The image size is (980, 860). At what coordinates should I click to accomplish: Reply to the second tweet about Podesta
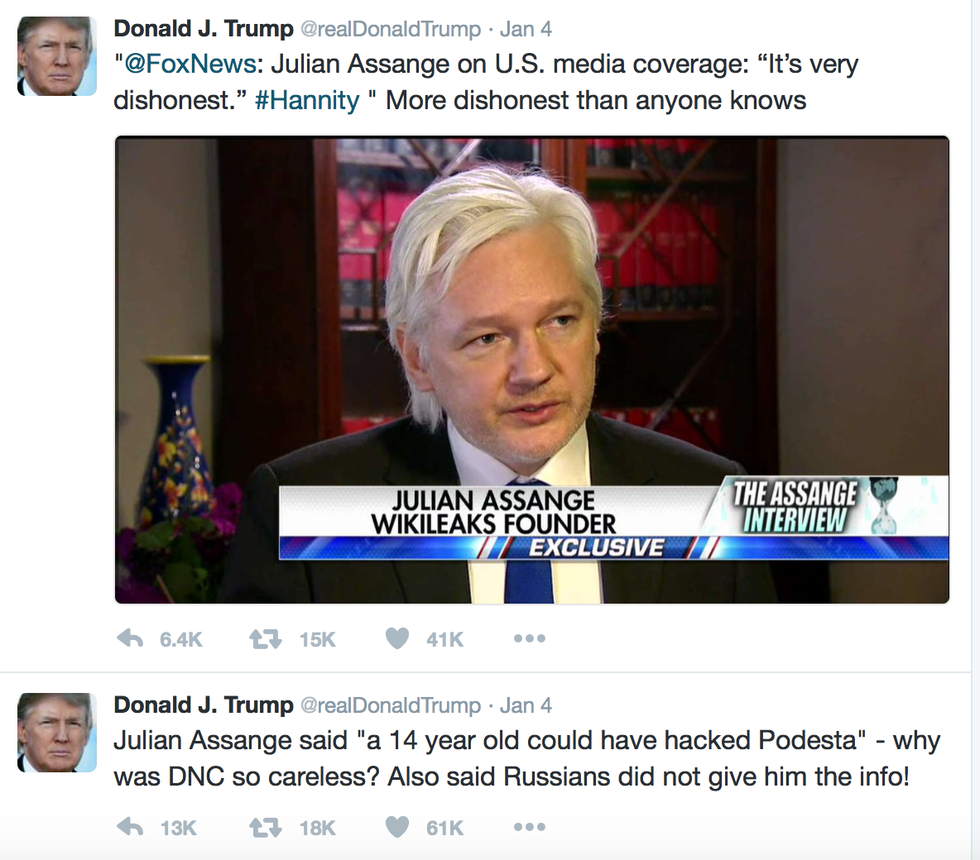(x=131, y=828)
